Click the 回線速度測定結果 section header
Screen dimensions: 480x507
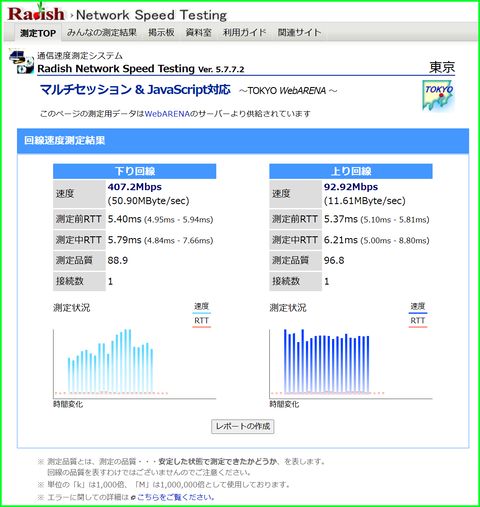[243, 141]
